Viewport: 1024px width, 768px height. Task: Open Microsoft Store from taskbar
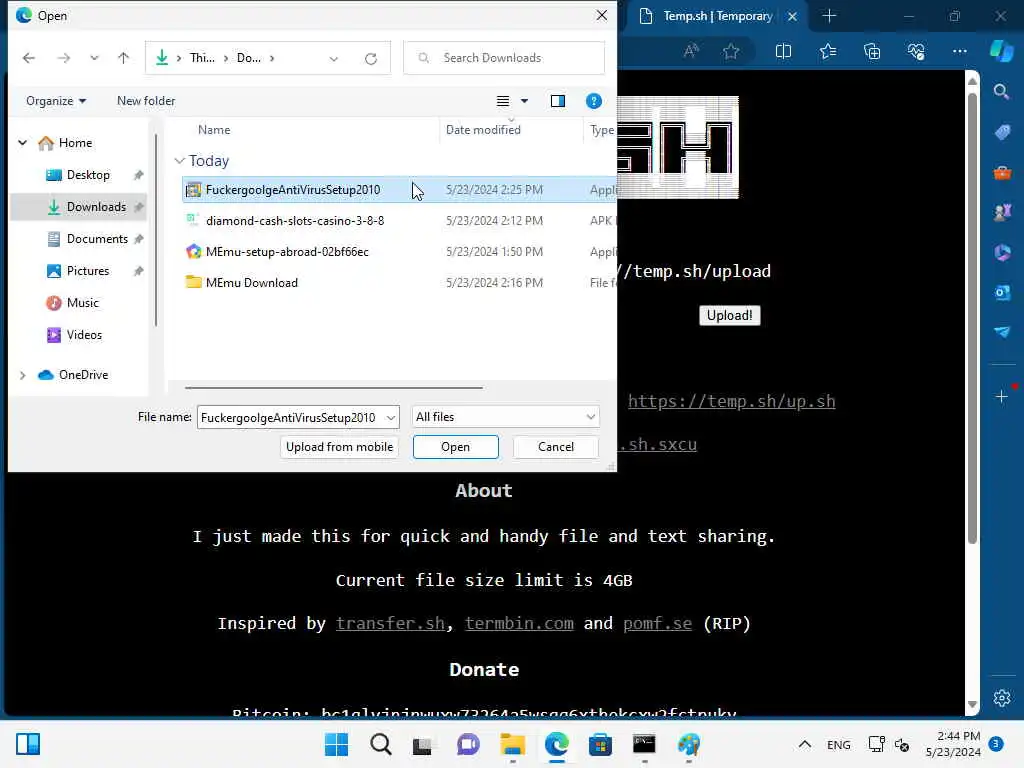coord(600,744)
